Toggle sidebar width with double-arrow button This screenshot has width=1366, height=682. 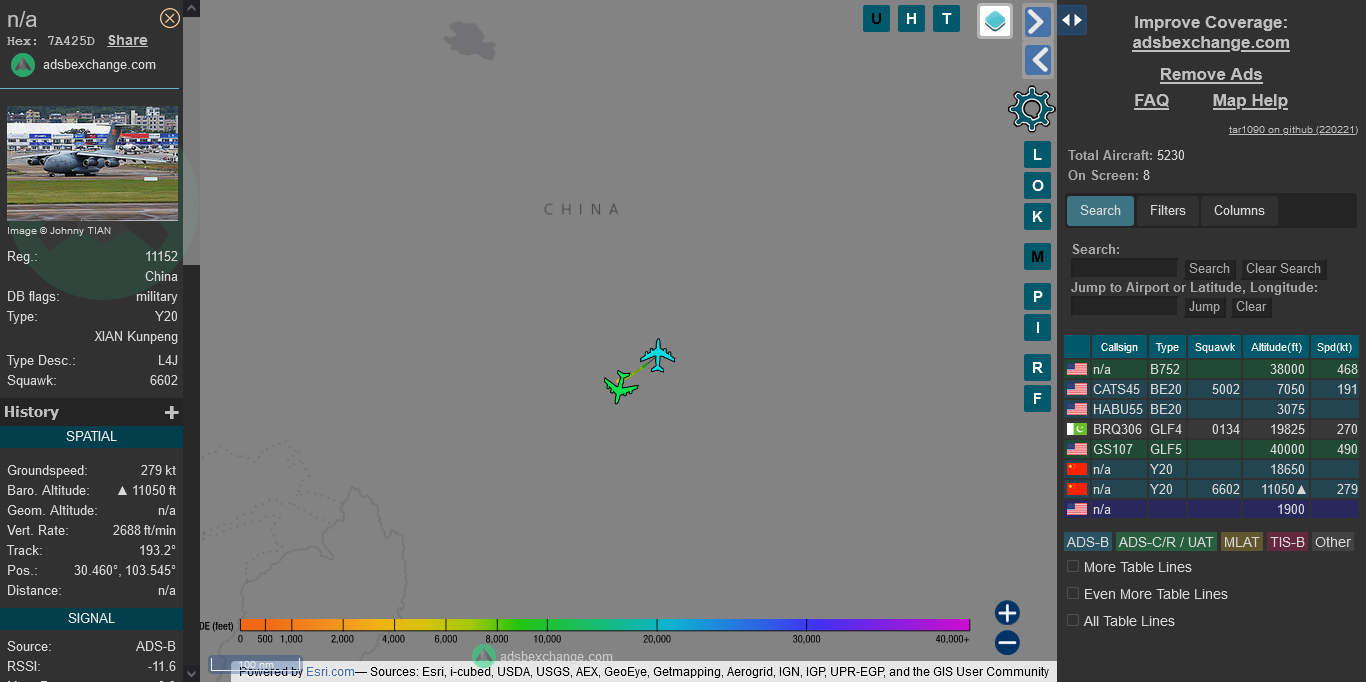(x=1072, y=20)
